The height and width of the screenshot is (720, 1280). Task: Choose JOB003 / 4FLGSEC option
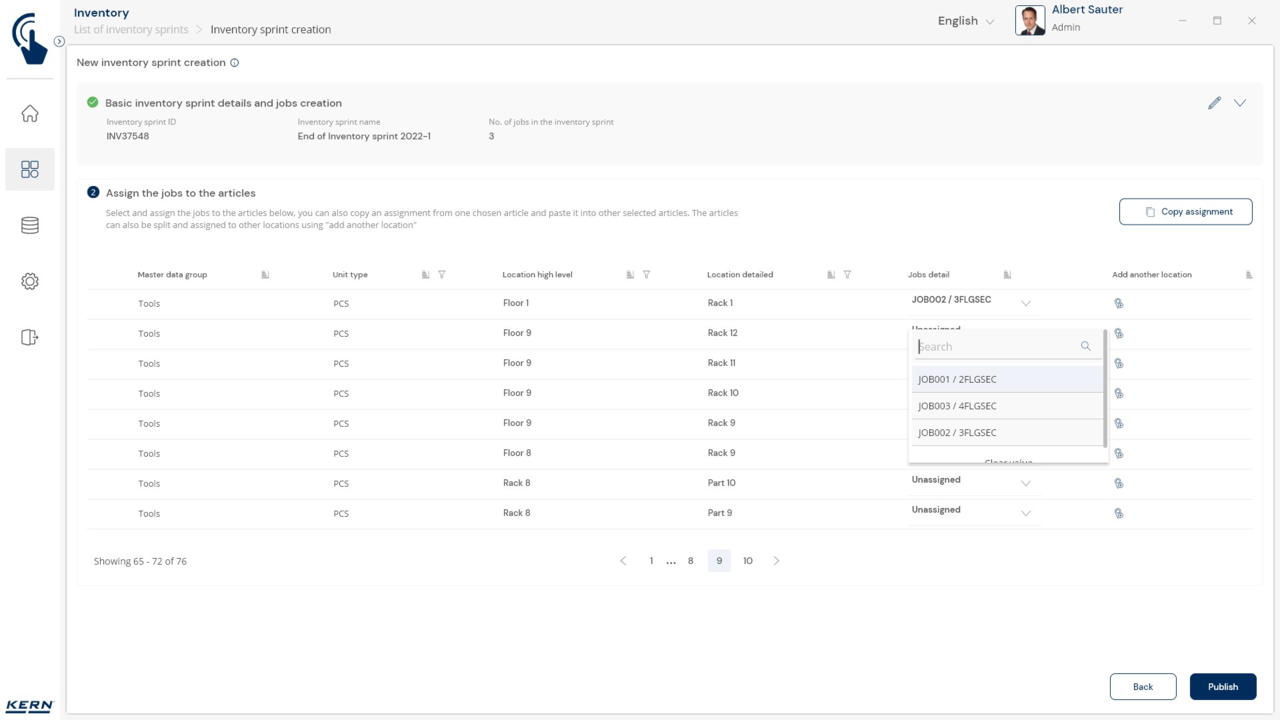click(x=957, y=406)
